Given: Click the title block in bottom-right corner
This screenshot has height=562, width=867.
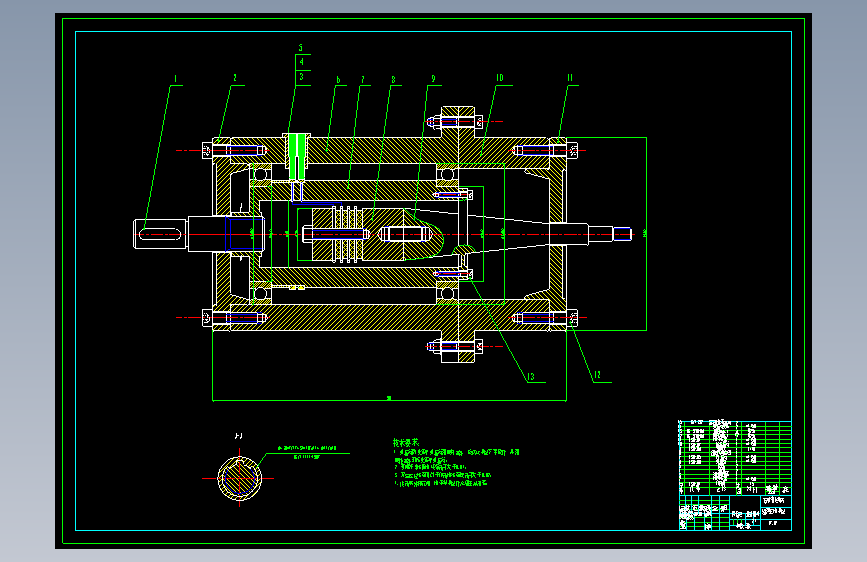Looking at the screenshot, I should (735, 513).
